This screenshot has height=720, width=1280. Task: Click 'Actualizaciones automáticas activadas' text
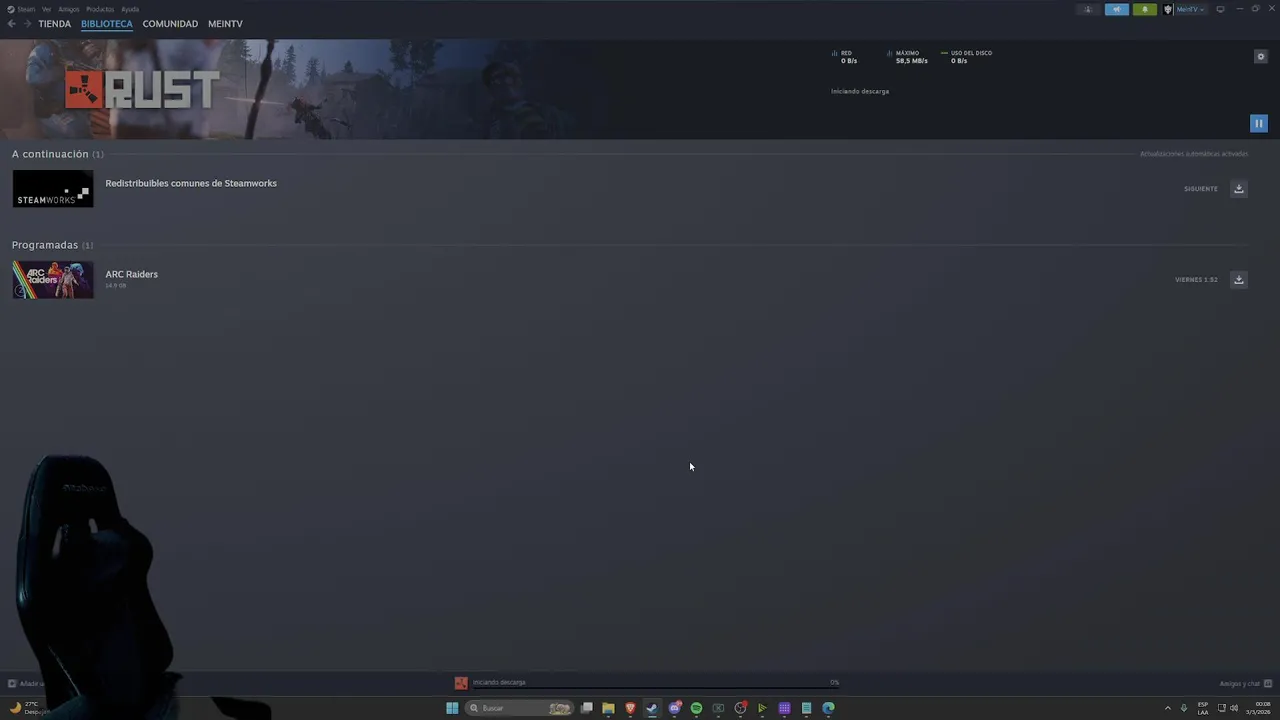click(1194, 154)
